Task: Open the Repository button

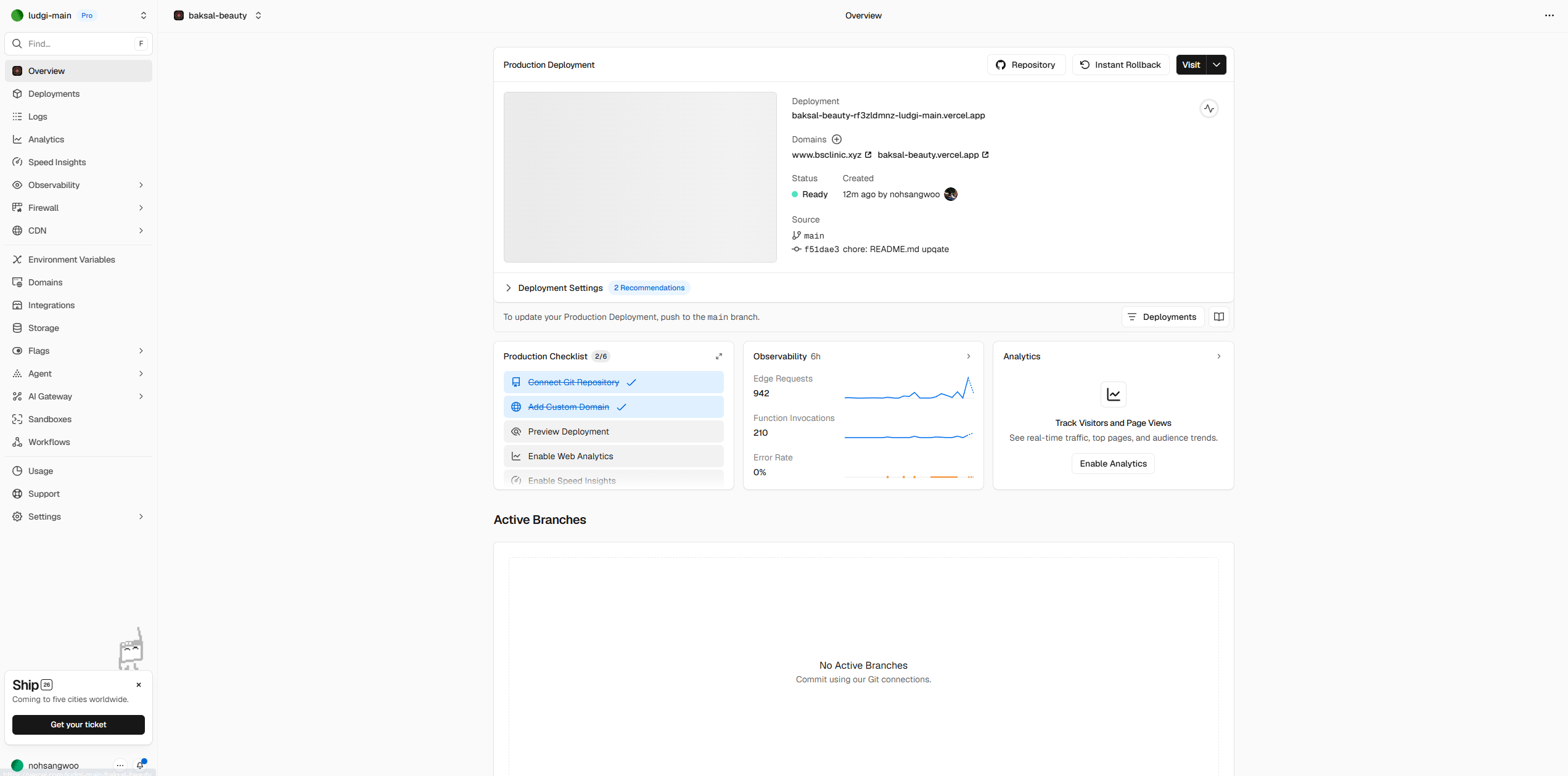Action: pos(1026,65)
